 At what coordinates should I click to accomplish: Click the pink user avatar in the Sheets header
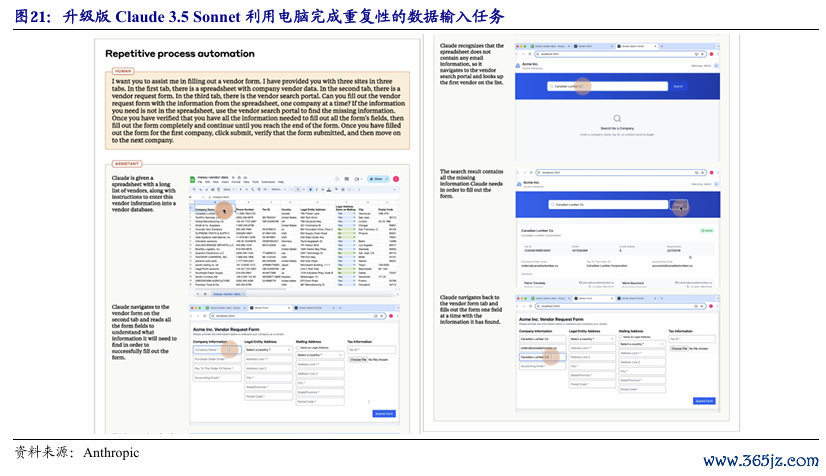click(396, 179)
